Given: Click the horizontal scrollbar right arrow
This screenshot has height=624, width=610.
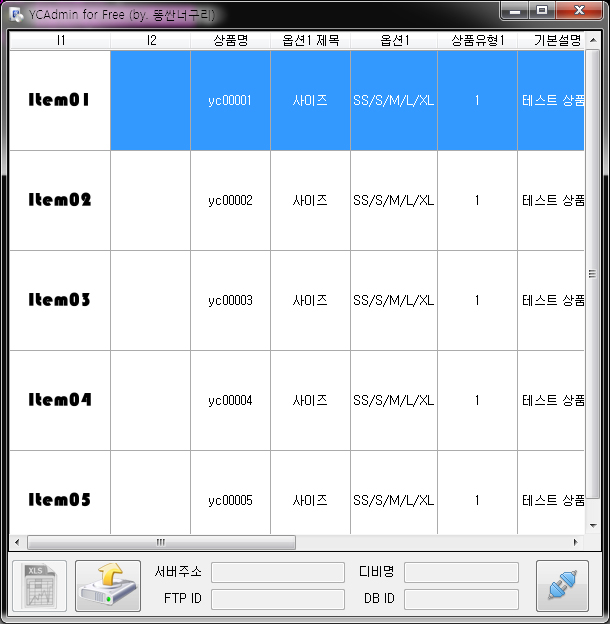Looking at the screenshot, I should (x=576, y=542).
